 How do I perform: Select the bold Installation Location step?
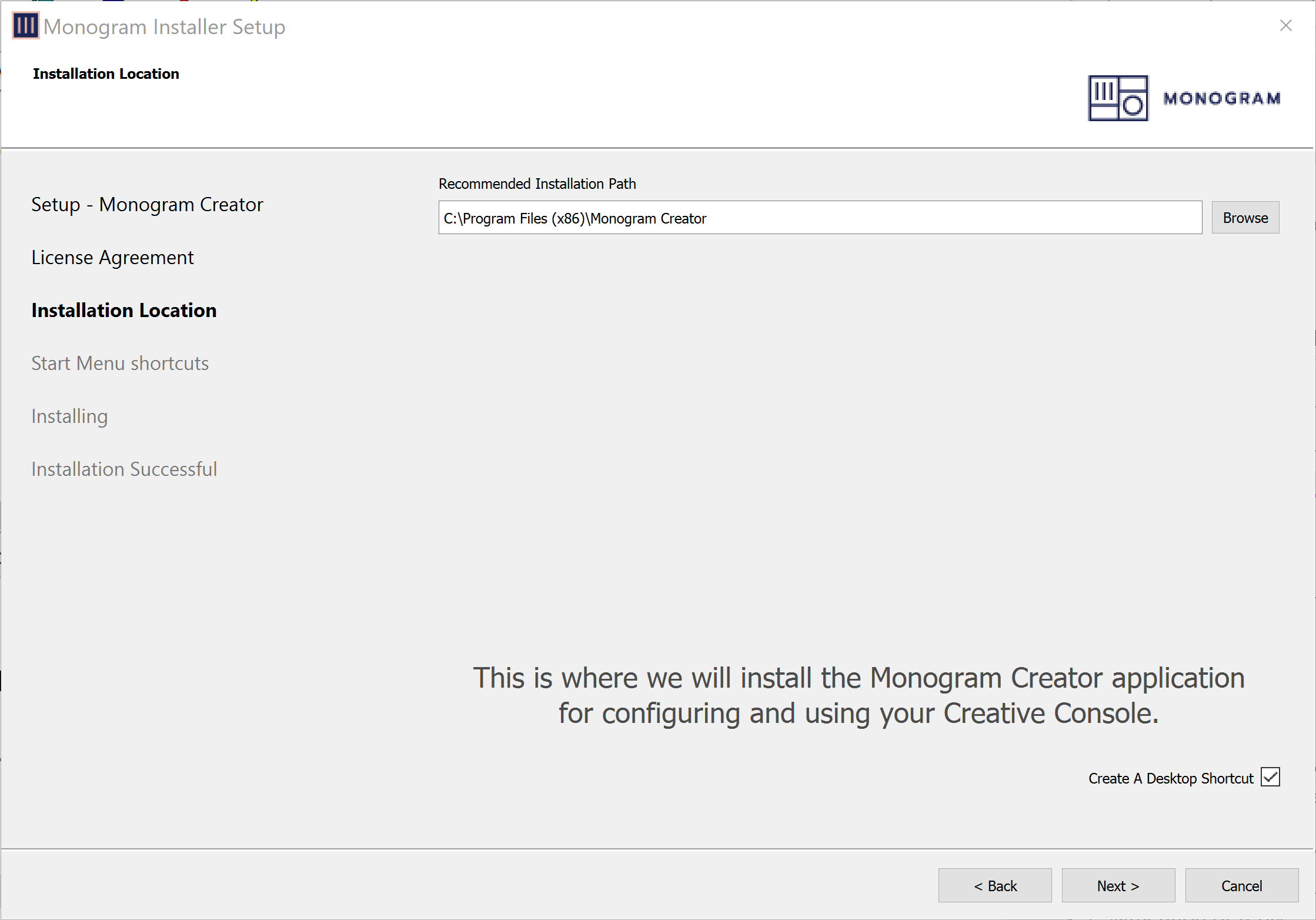[123, 311]
